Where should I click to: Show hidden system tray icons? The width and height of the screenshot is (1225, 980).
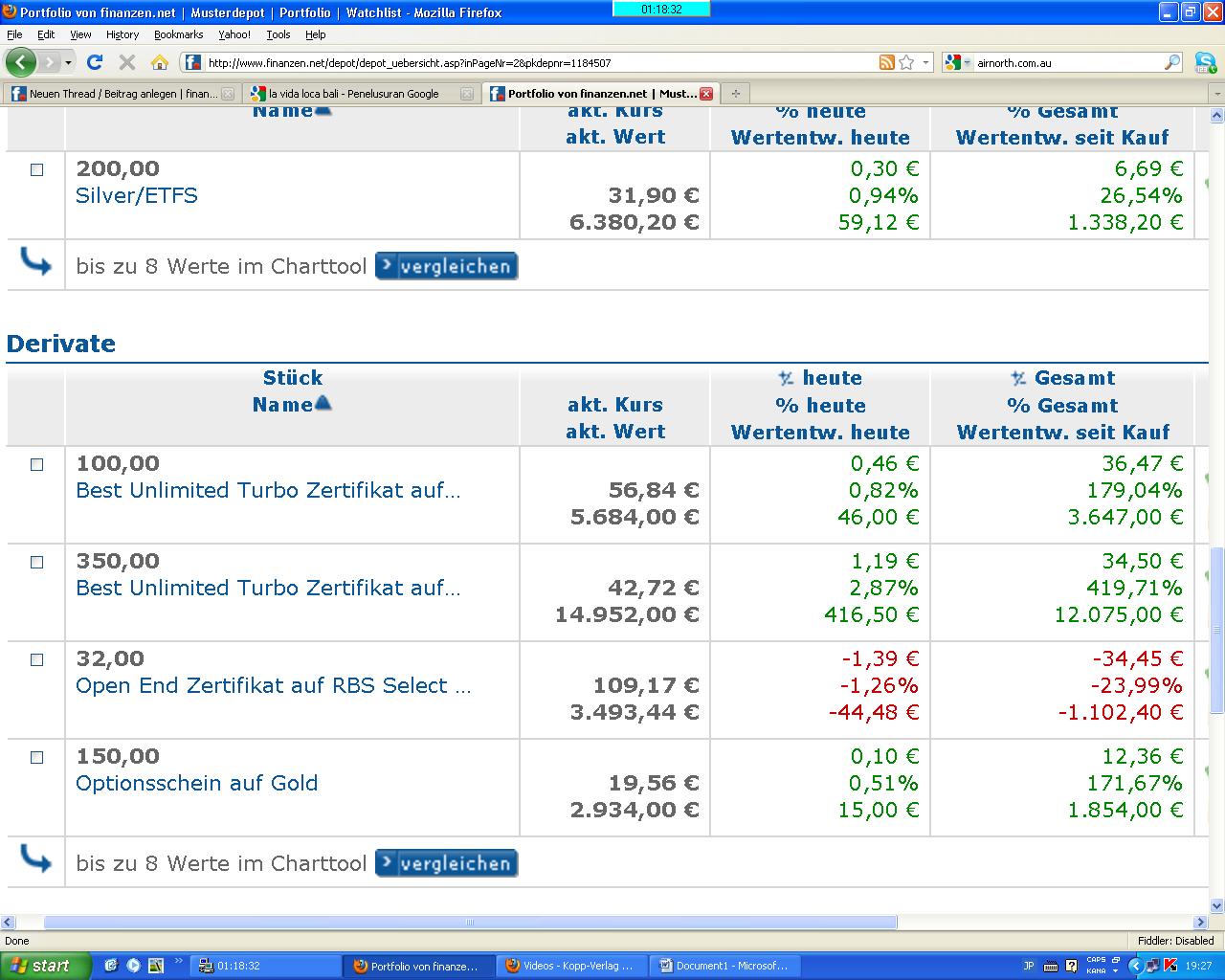pyautogui.click(x=1136, y=966)
